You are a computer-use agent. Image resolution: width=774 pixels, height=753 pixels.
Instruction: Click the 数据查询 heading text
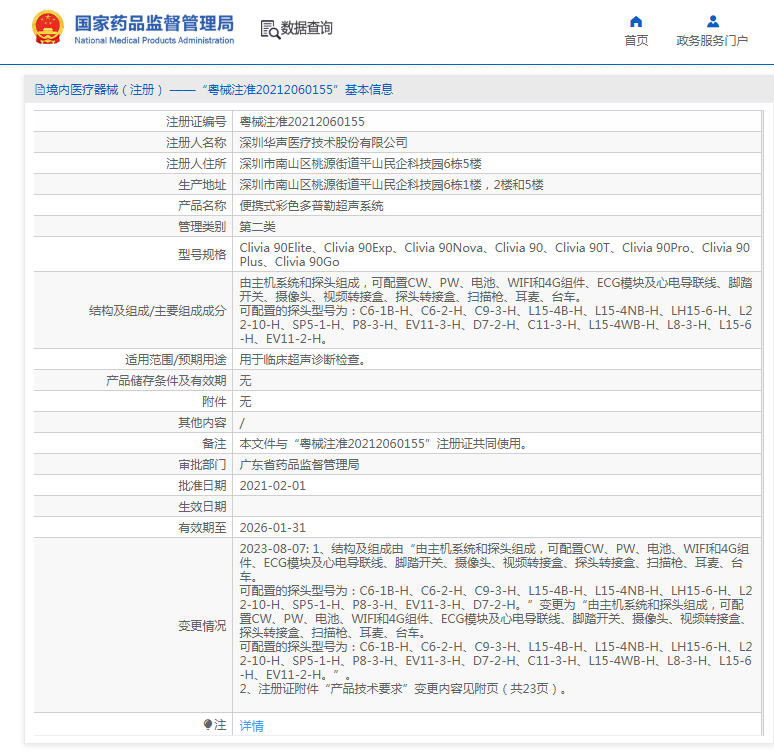tap(307, 28)
